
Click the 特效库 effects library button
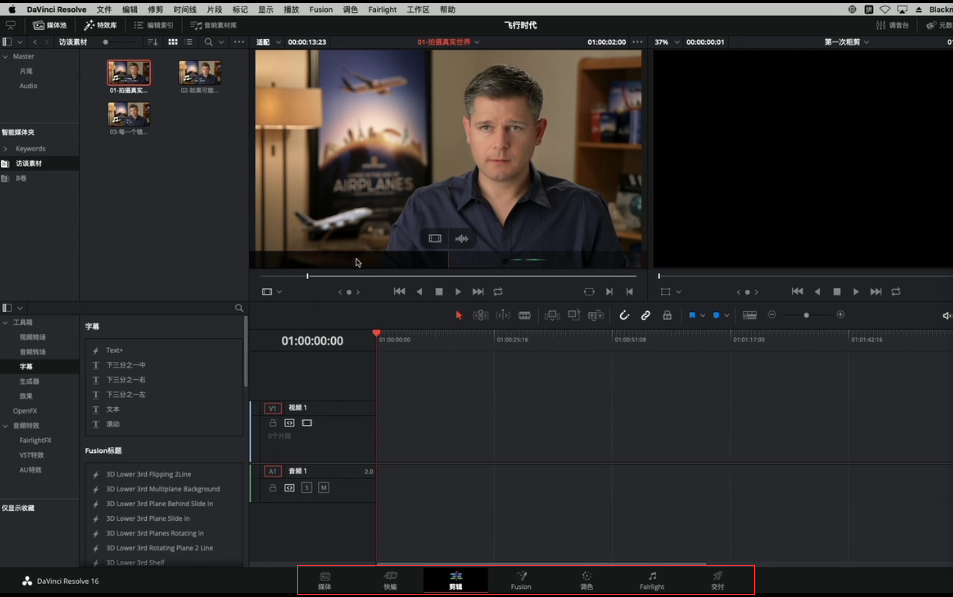coord(100,25)
